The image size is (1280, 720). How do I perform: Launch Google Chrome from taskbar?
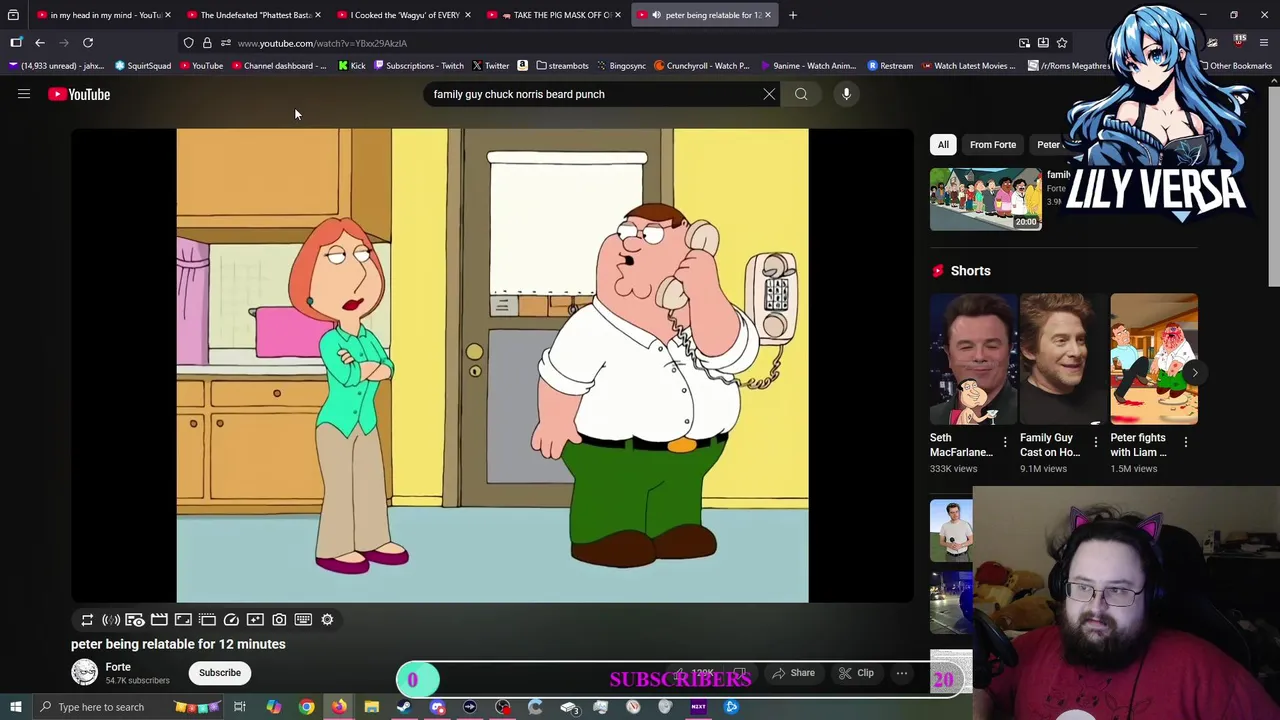click(x=306, y=707)
